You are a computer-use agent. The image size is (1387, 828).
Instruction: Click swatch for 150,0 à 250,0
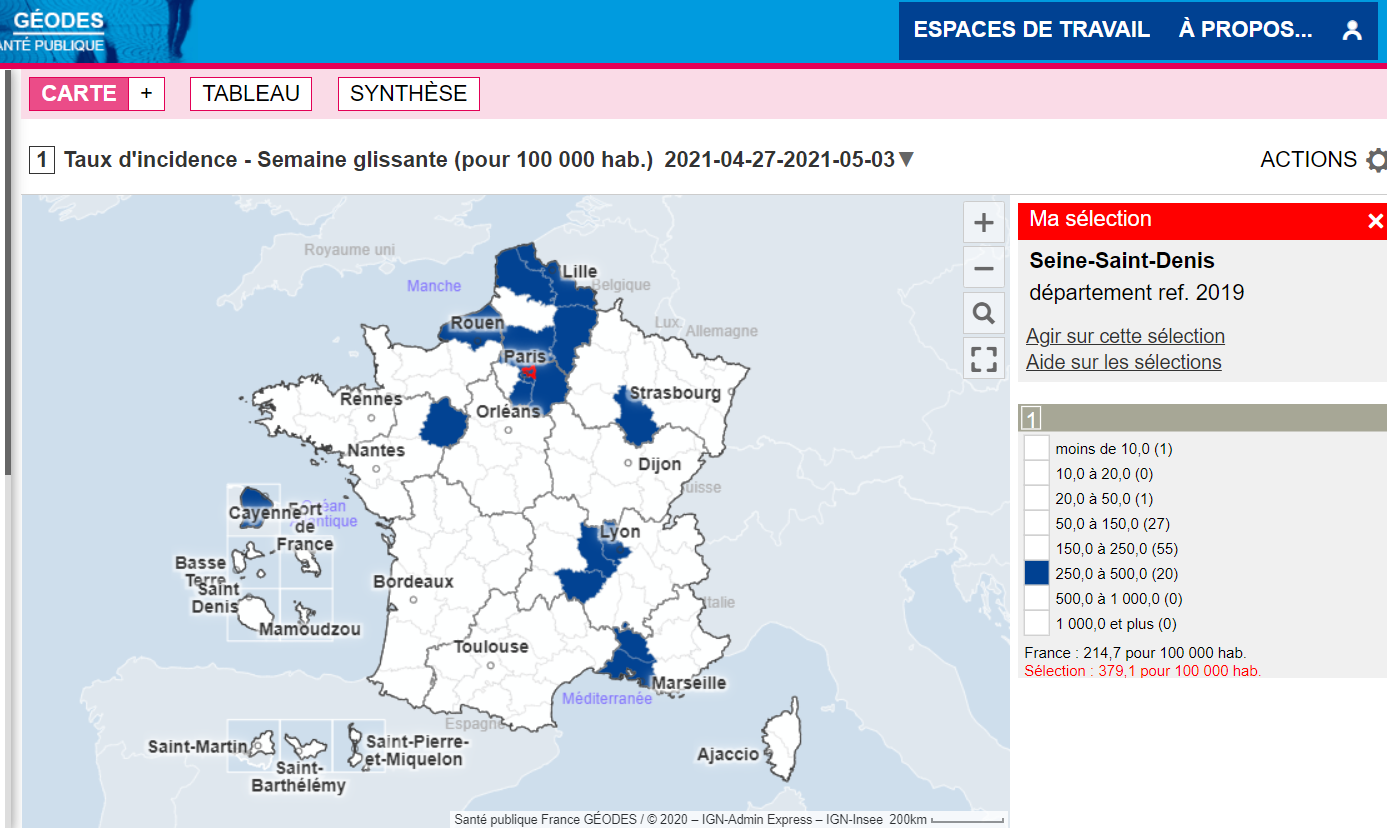point(1037,548)
